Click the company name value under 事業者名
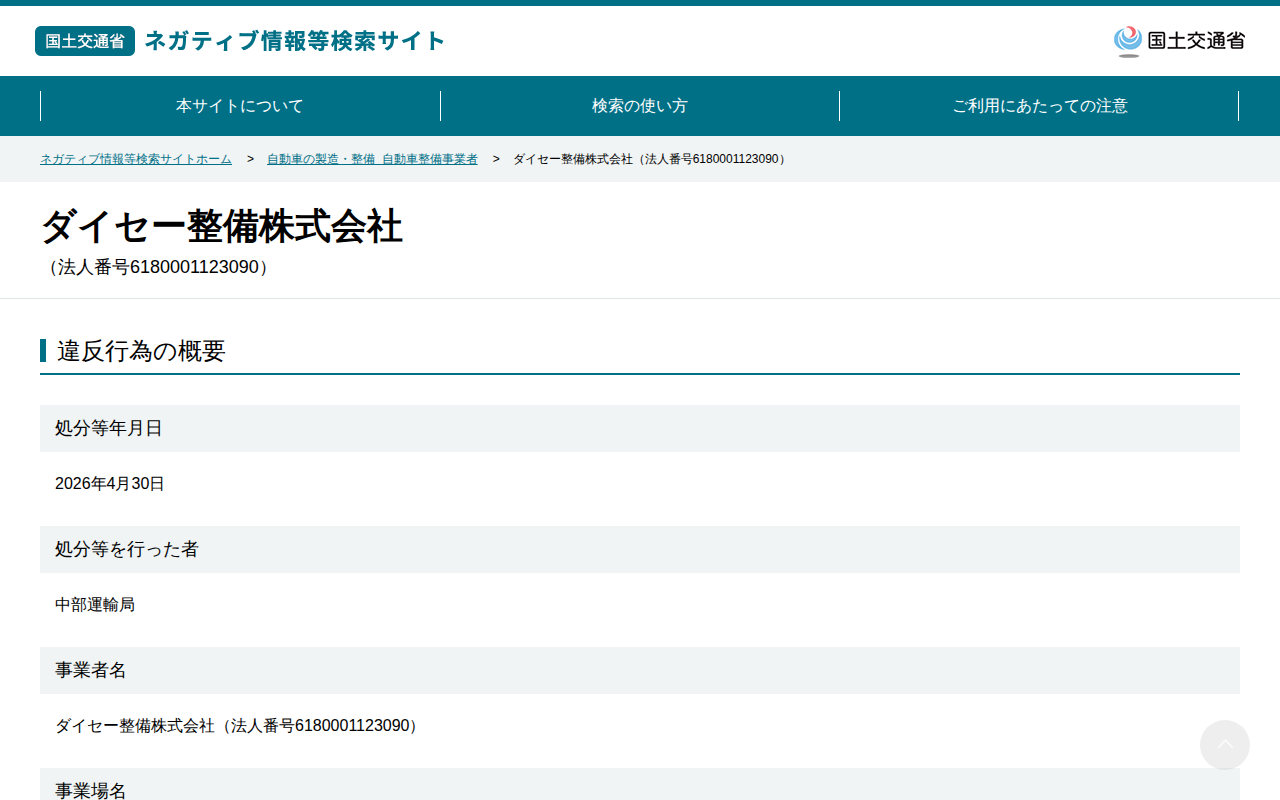Viewport: 1280px width, 800px height. pos(237,726)
